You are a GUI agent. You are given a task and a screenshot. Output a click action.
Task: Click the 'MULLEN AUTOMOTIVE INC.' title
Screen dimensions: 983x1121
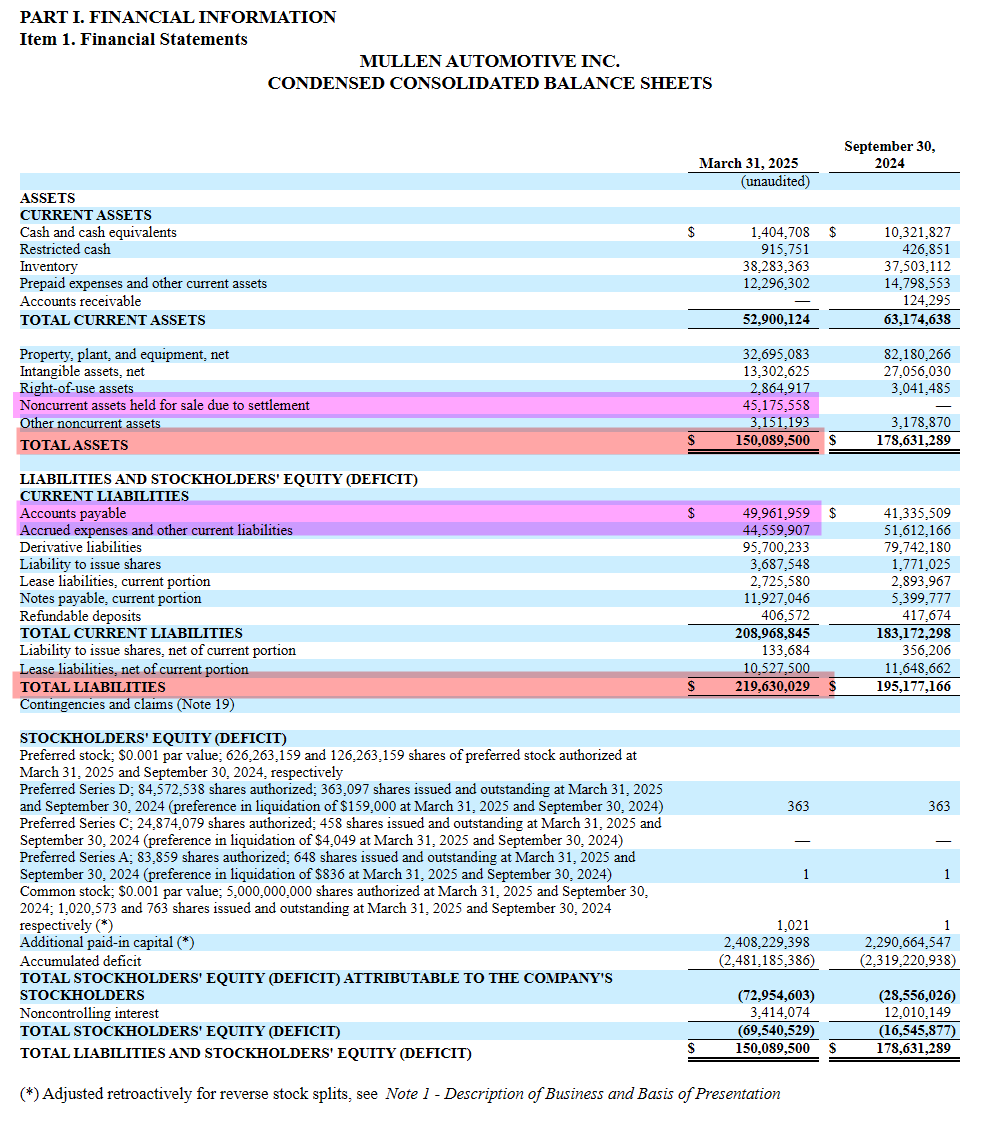[x=490, y=61]
